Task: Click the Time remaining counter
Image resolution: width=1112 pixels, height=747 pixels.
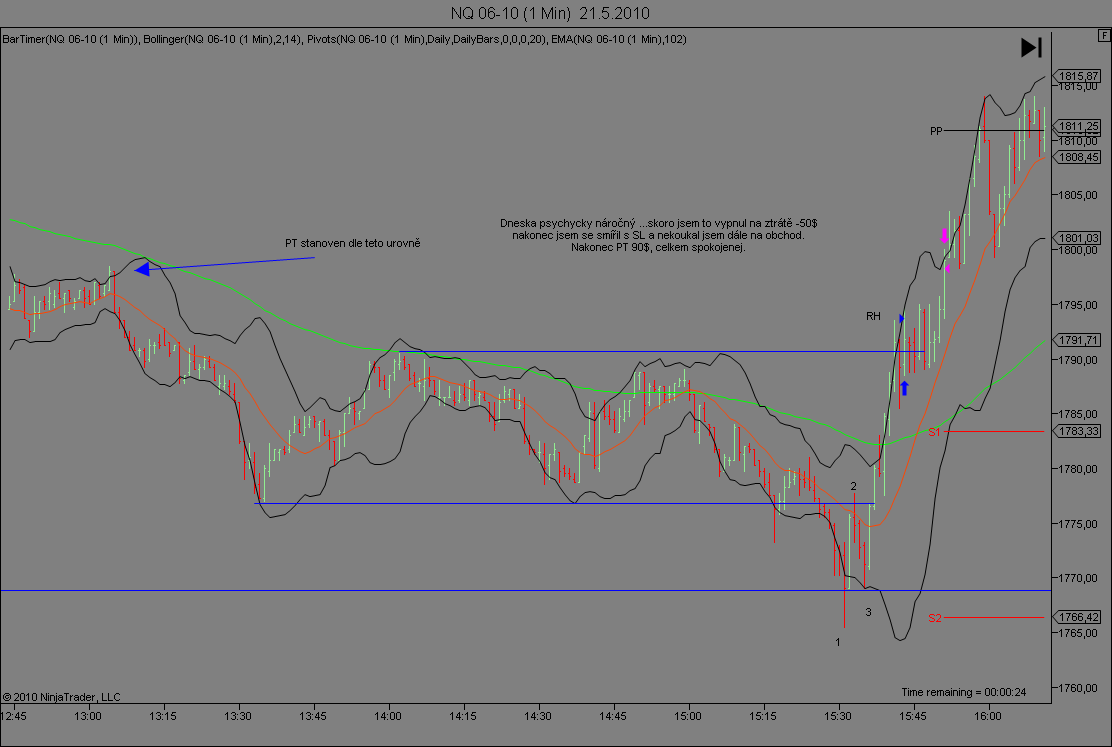Action: pyautogui.click(x=963, y=692)
